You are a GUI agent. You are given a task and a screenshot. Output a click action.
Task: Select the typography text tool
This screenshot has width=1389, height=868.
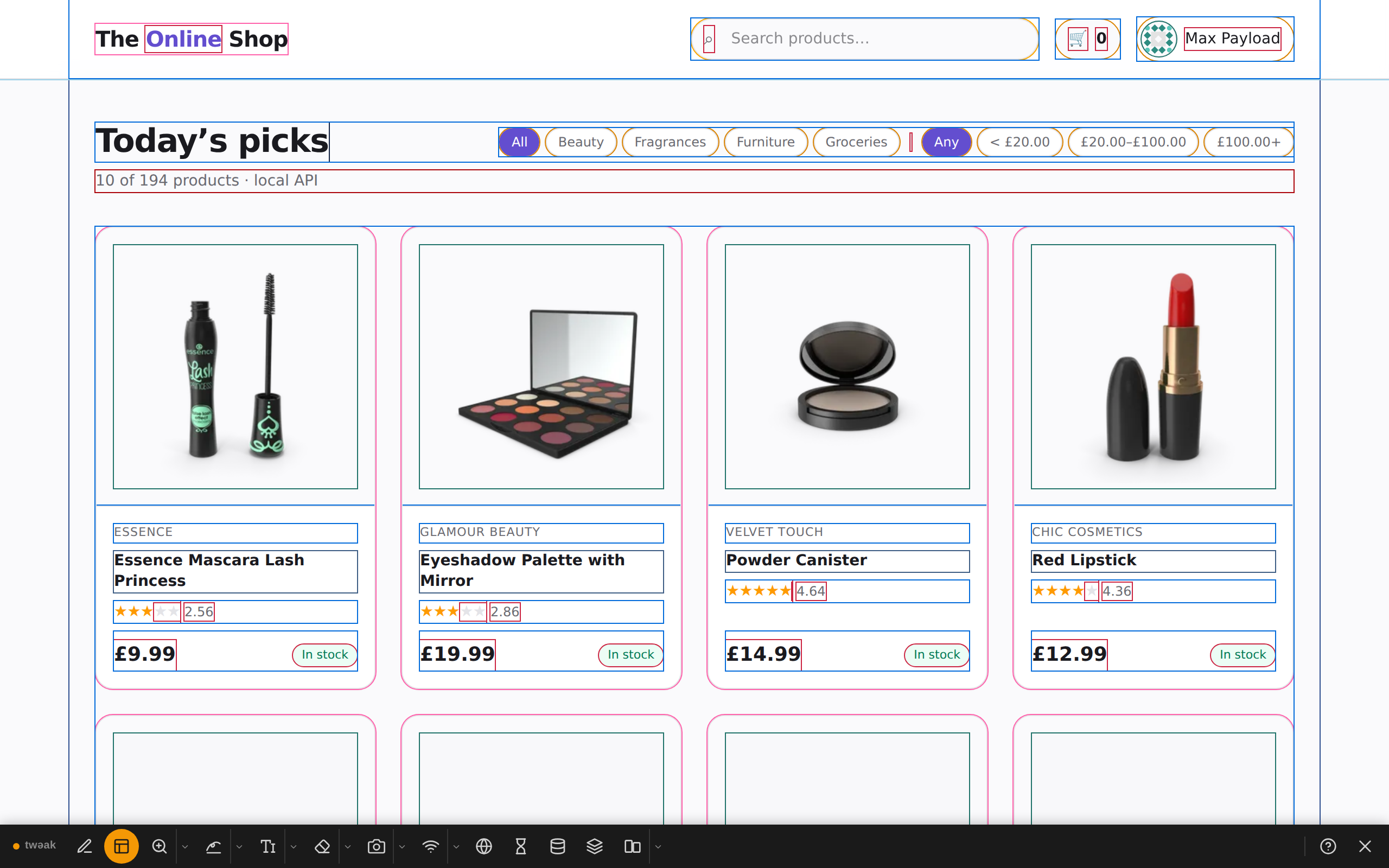[x=268, y=846]
